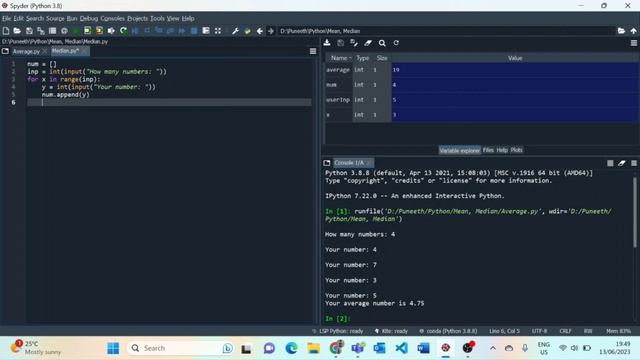Sort variables by Value column header
The height and width of the screenshot is (360, 640).
point(515,58)
